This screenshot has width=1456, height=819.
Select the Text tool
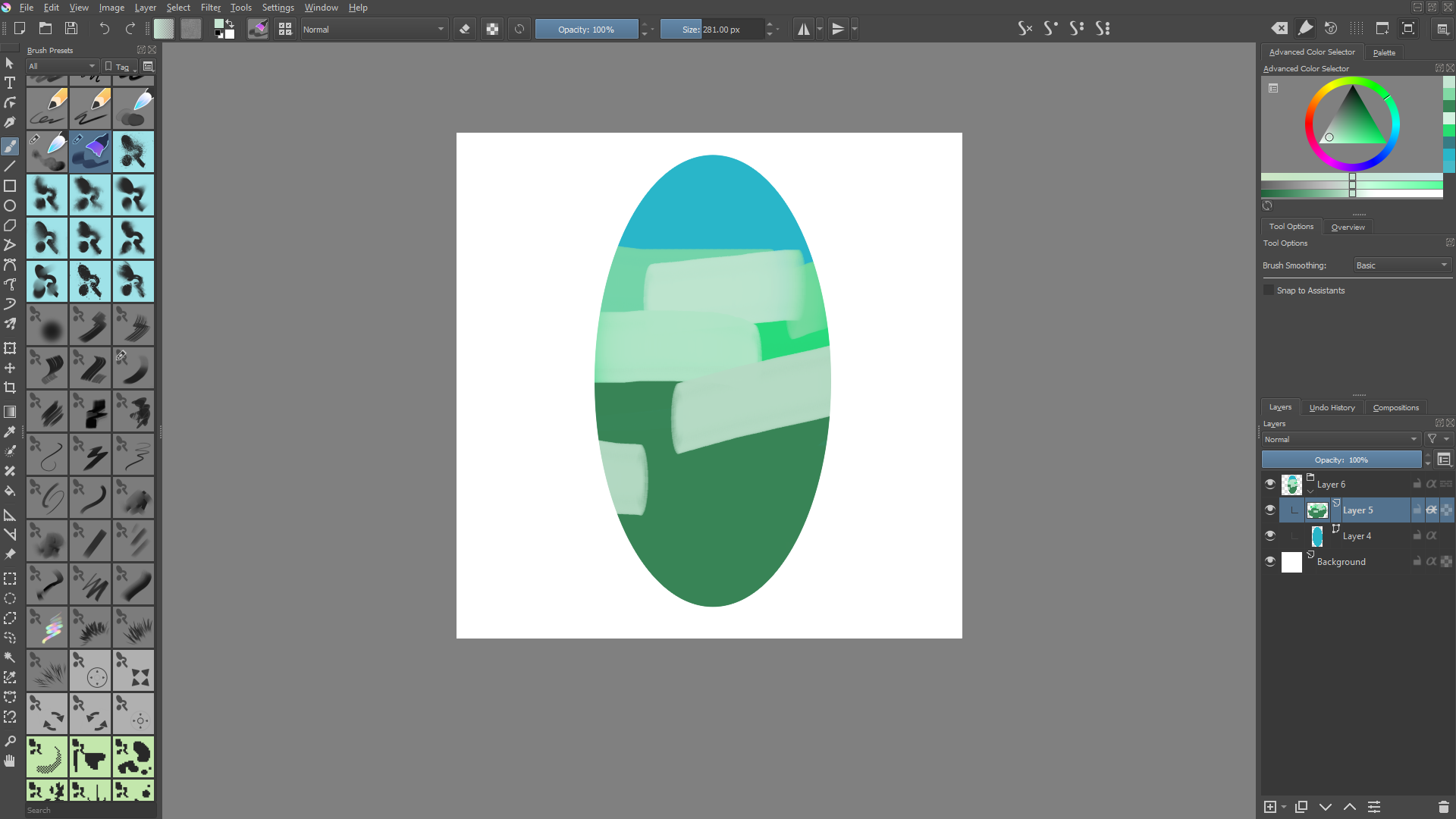pyautogui.click(x=10, y=83)
